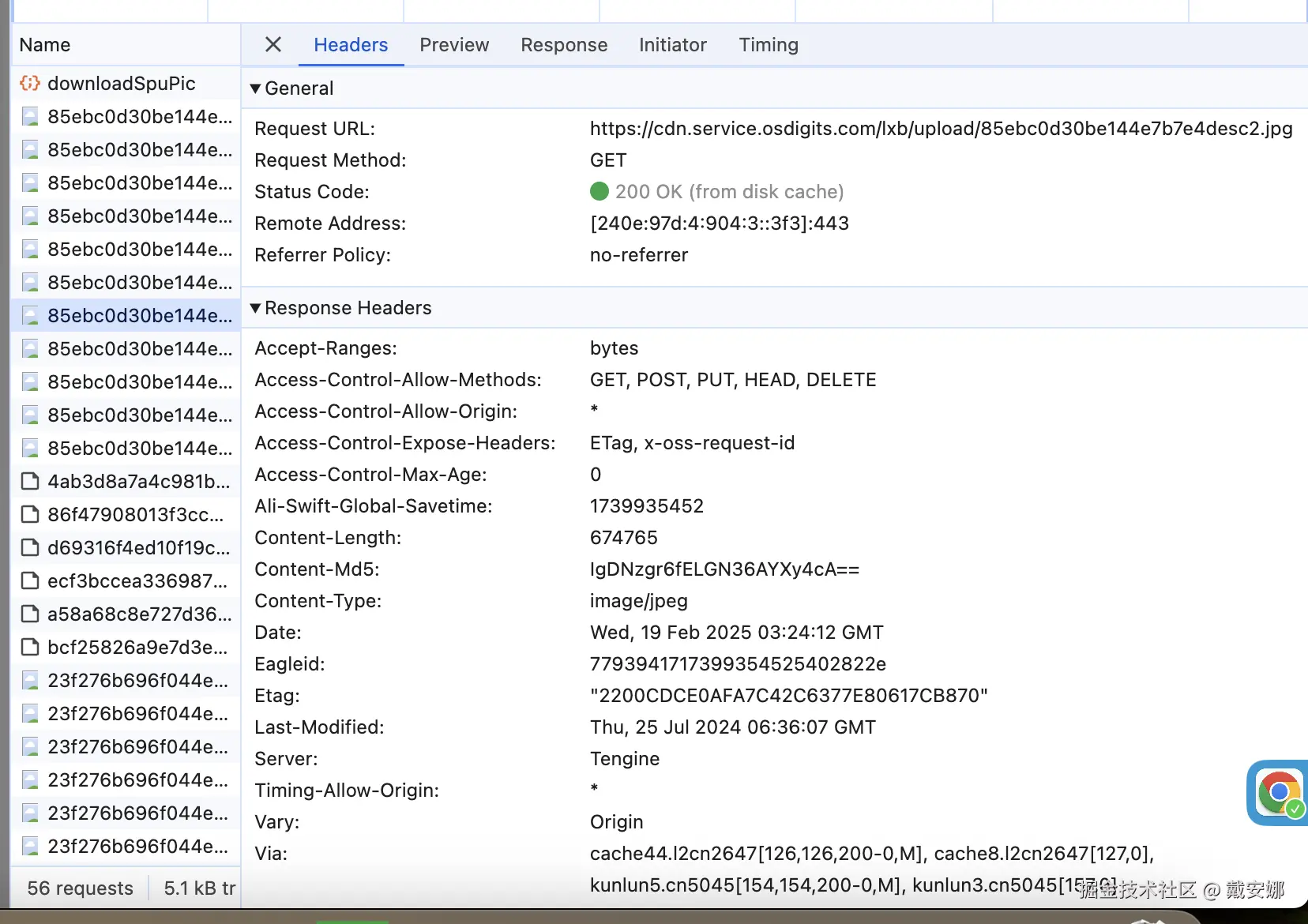Viewport: 1308px width, 924px height.
Task: Select the ecf3bccea336987 request row
Action: pyautogui.click(x=126, y=580)
